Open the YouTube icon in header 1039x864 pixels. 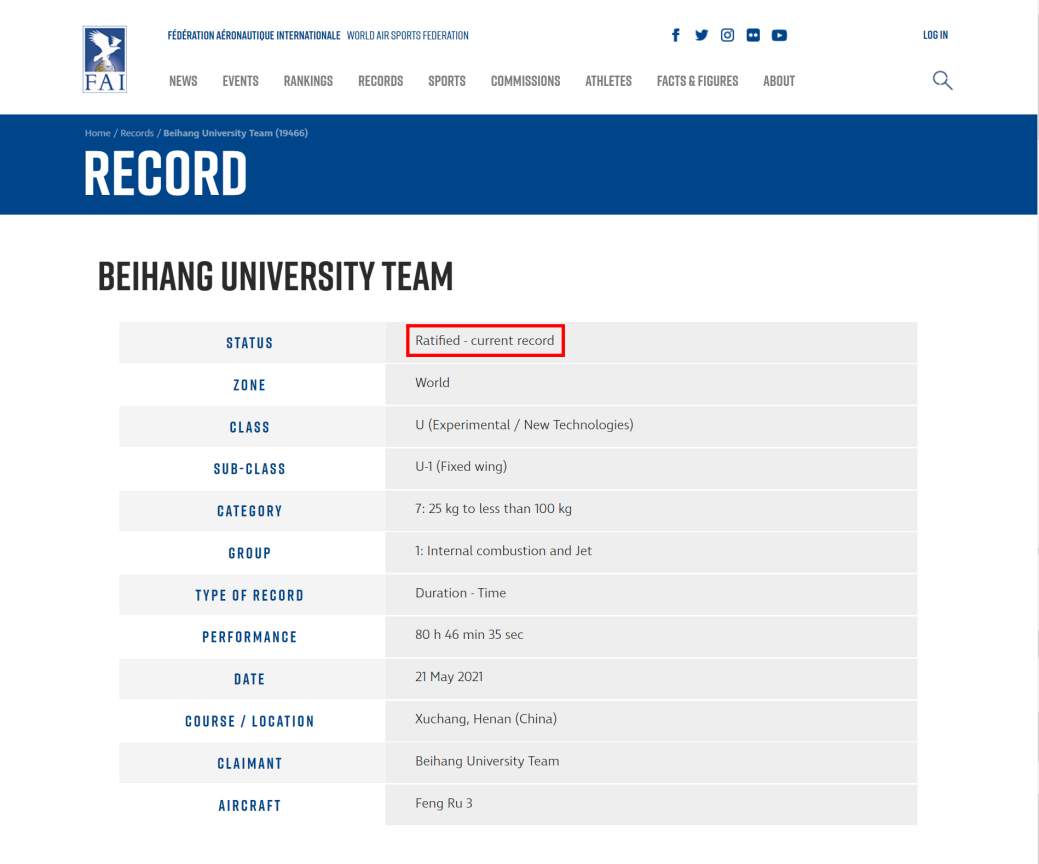[x=779, y=35]
